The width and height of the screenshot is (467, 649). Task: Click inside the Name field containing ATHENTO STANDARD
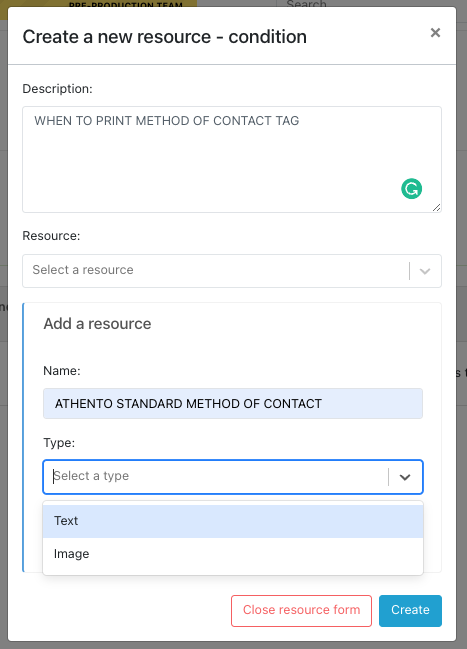[233, 404]
